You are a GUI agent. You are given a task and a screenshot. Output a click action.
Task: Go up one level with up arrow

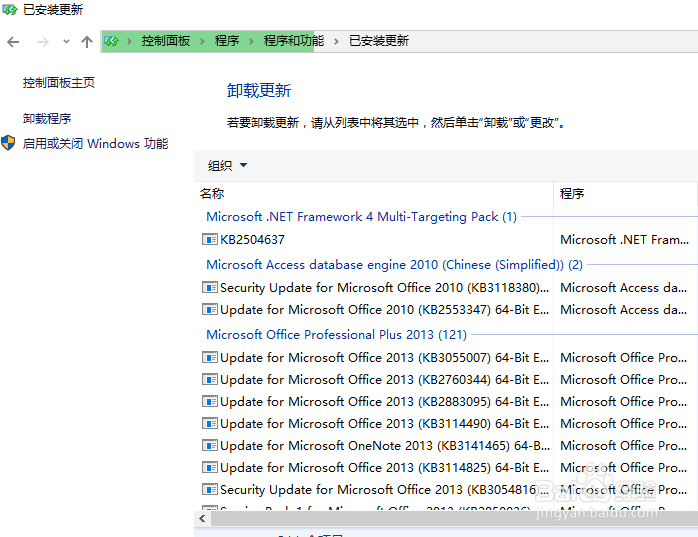pyautogui.click(x=87, y=42)
